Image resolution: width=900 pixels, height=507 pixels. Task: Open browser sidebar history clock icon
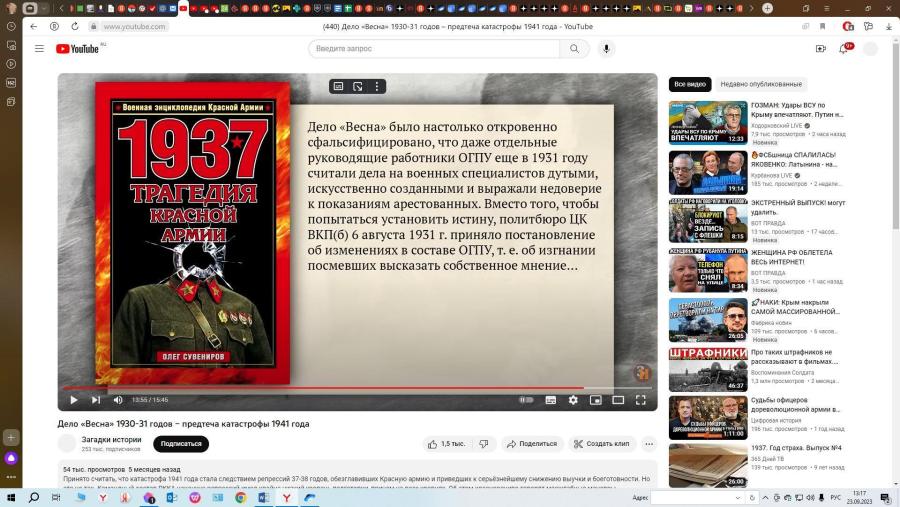[11, 26]
